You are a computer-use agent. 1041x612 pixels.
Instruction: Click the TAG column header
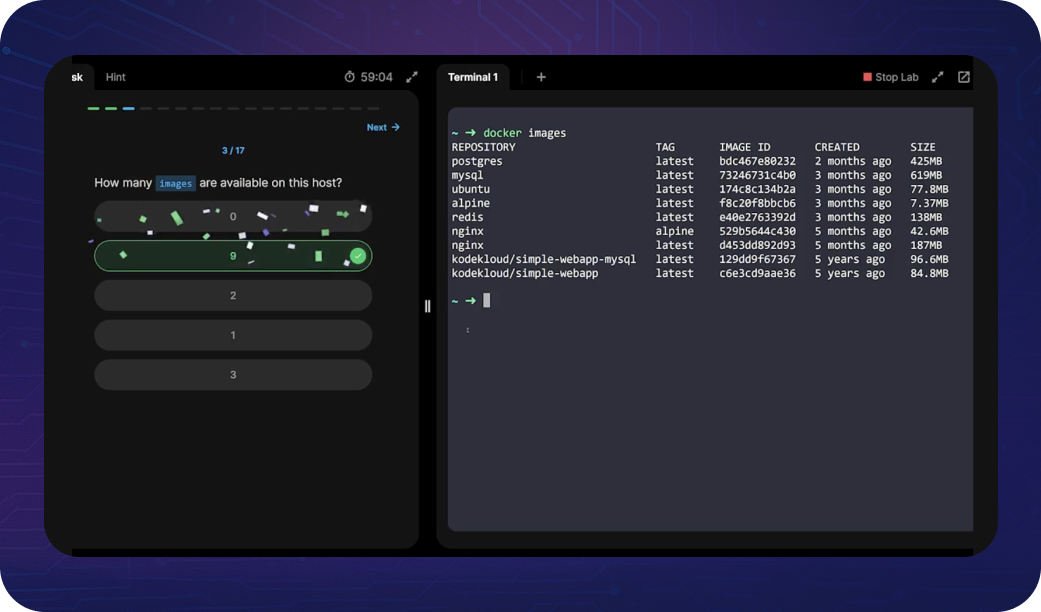tap(665, 147)
